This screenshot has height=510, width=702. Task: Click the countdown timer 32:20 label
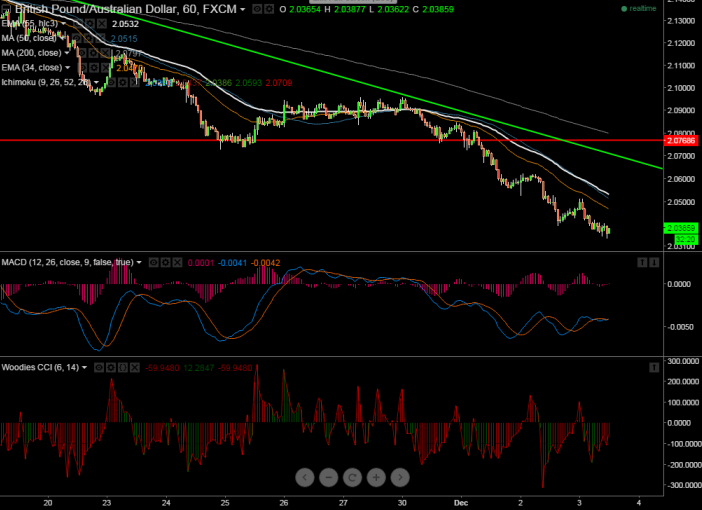point(685,239)
